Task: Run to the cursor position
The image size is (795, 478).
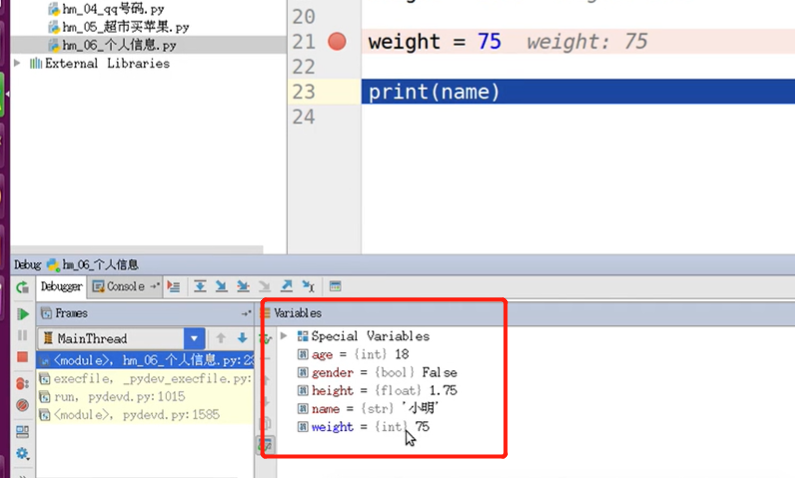Action: 308,286
